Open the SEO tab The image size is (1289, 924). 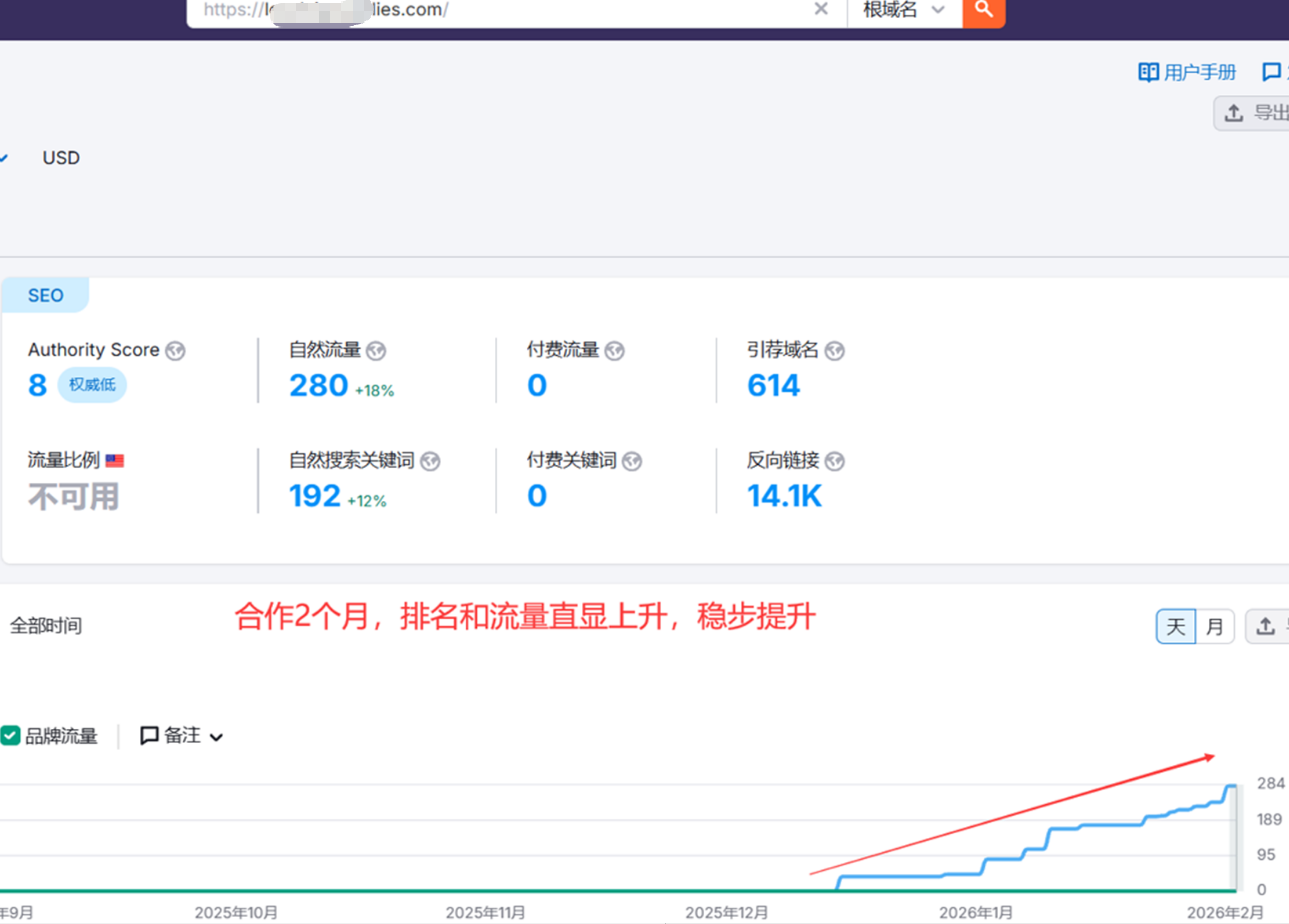pos(45,296)
